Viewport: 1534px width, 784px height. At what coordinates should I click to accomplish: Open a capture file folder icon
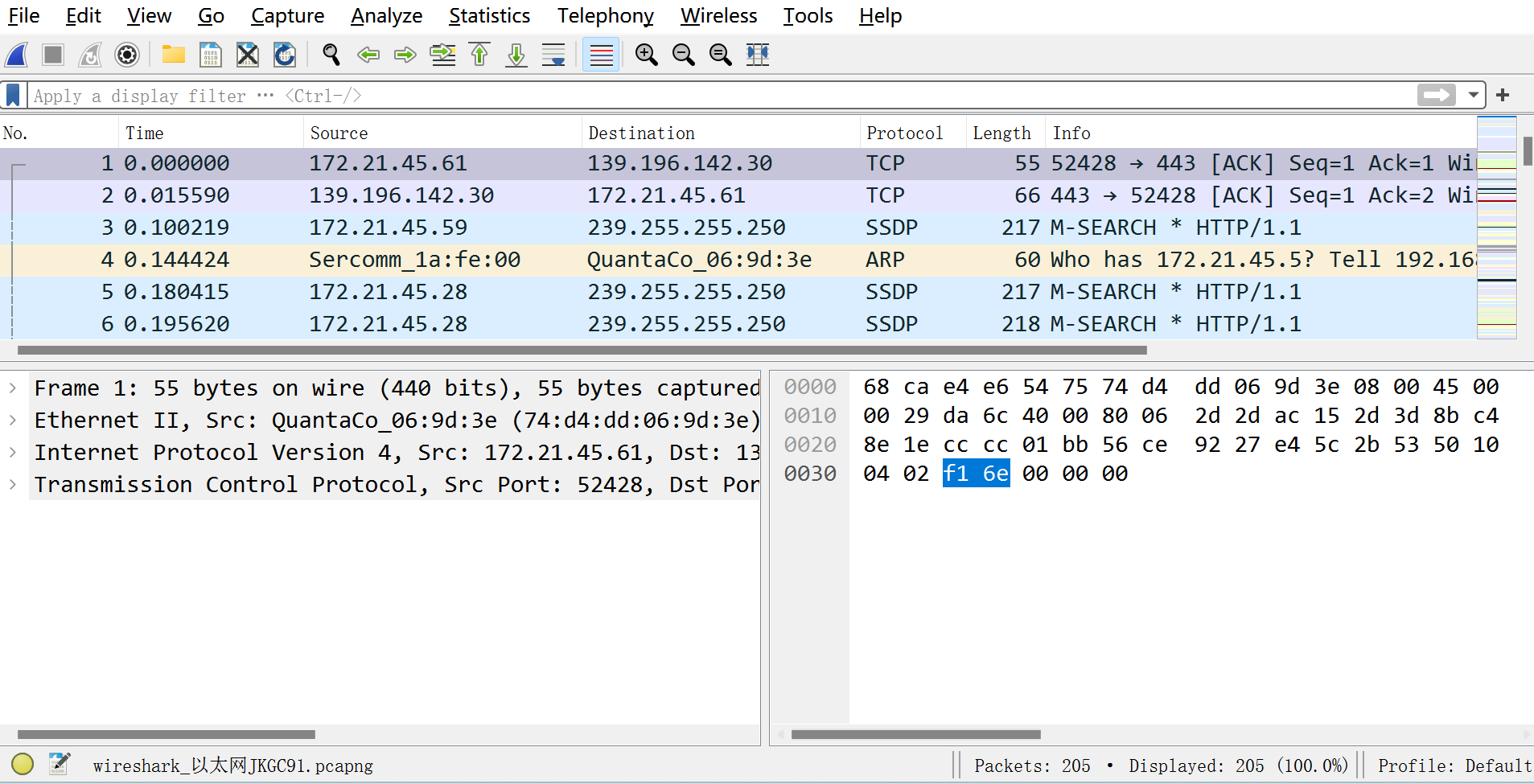[x=173, y=55]
